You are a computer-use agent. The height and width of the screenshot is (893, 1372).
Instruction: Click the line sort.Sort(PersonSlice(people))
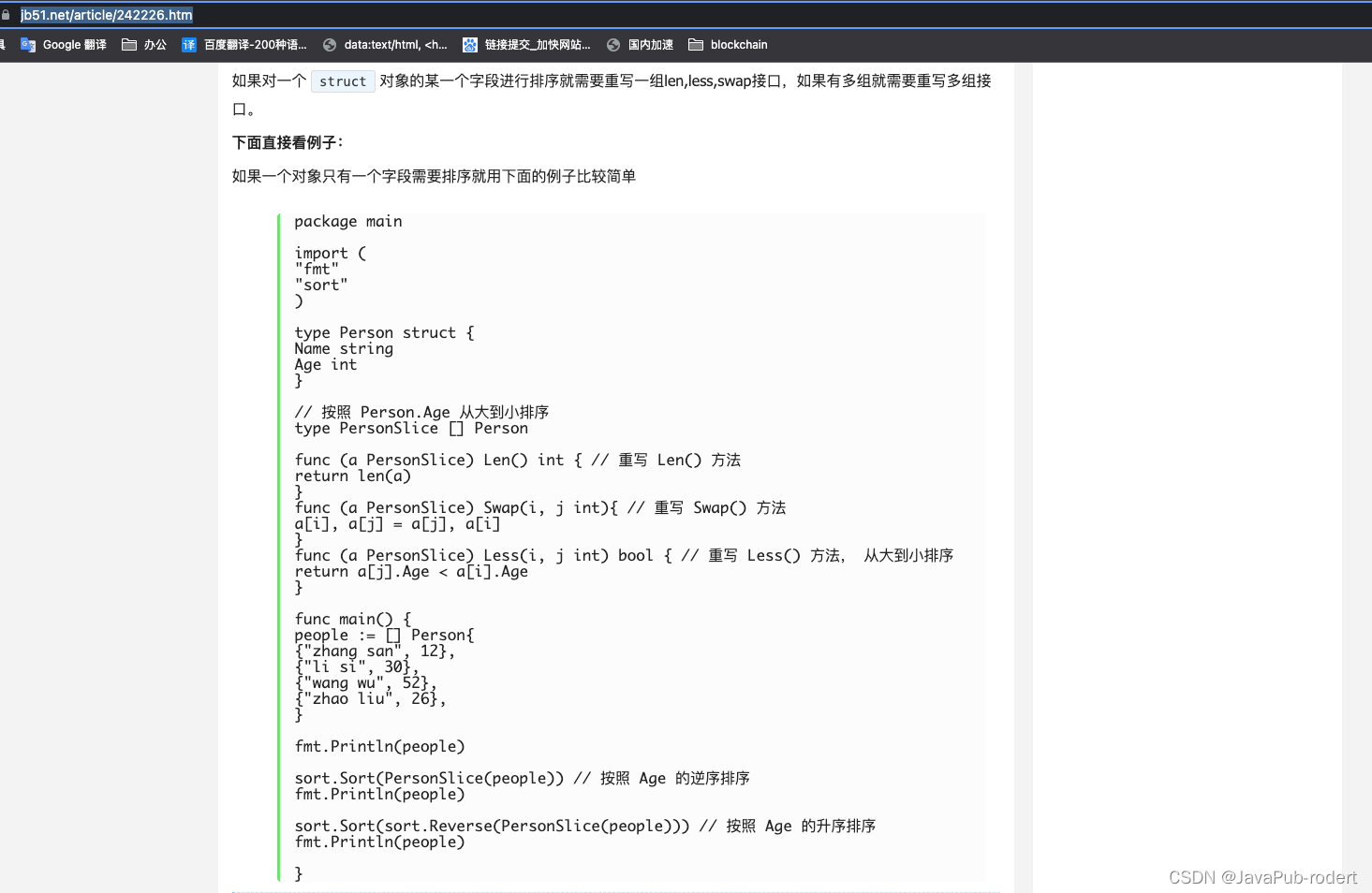[523, 779]
